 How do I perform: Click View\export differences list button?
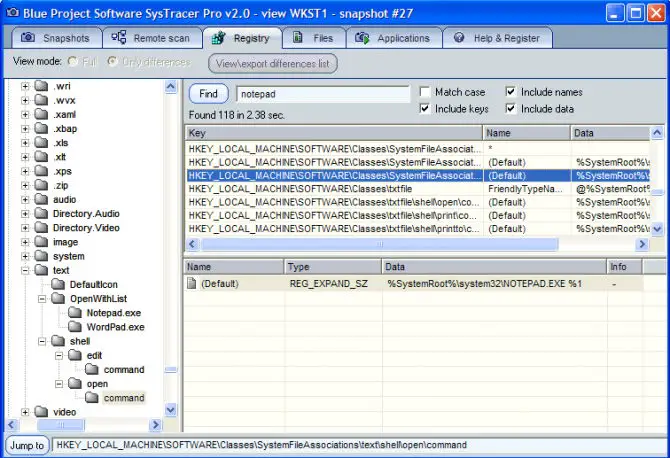(273, 64)
